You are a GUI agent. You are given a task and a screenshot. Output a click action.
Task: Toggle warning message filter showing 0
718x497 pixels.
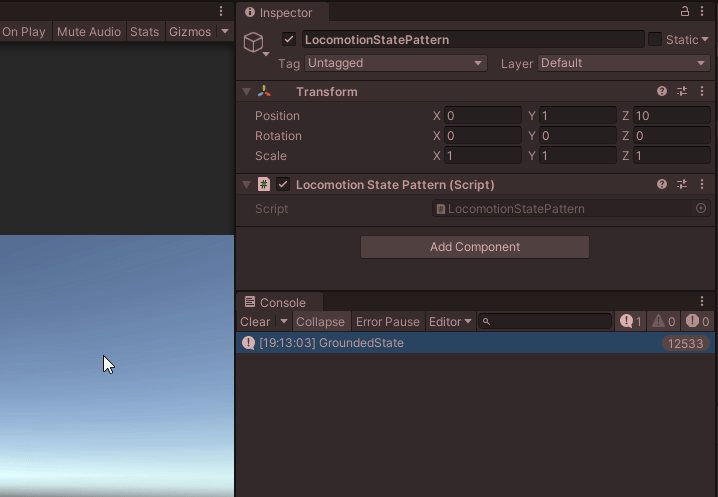pyautogui.click(x=664, y=322)
